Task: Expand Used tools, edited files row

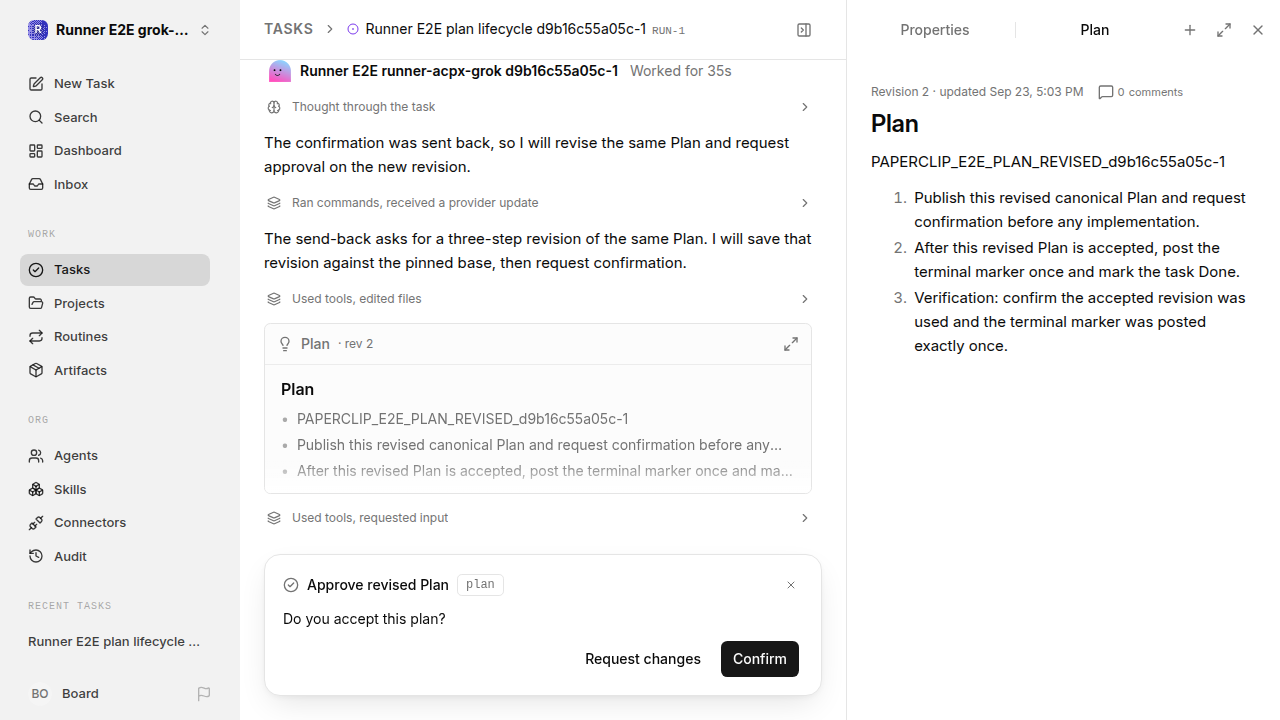Action: click(x=538, y=299)
